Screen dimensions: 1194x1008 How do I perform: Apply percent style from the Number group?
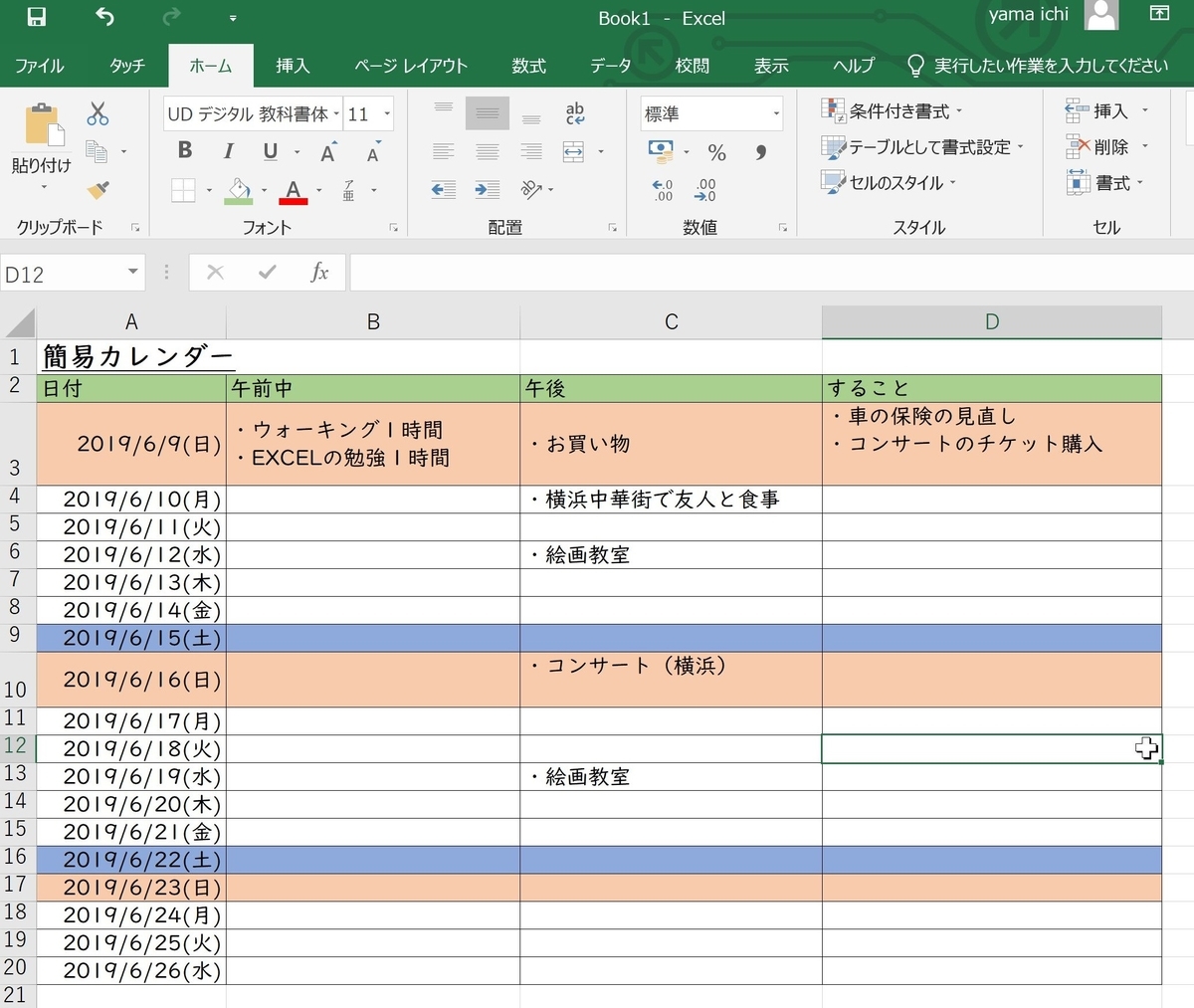[715, 151]
